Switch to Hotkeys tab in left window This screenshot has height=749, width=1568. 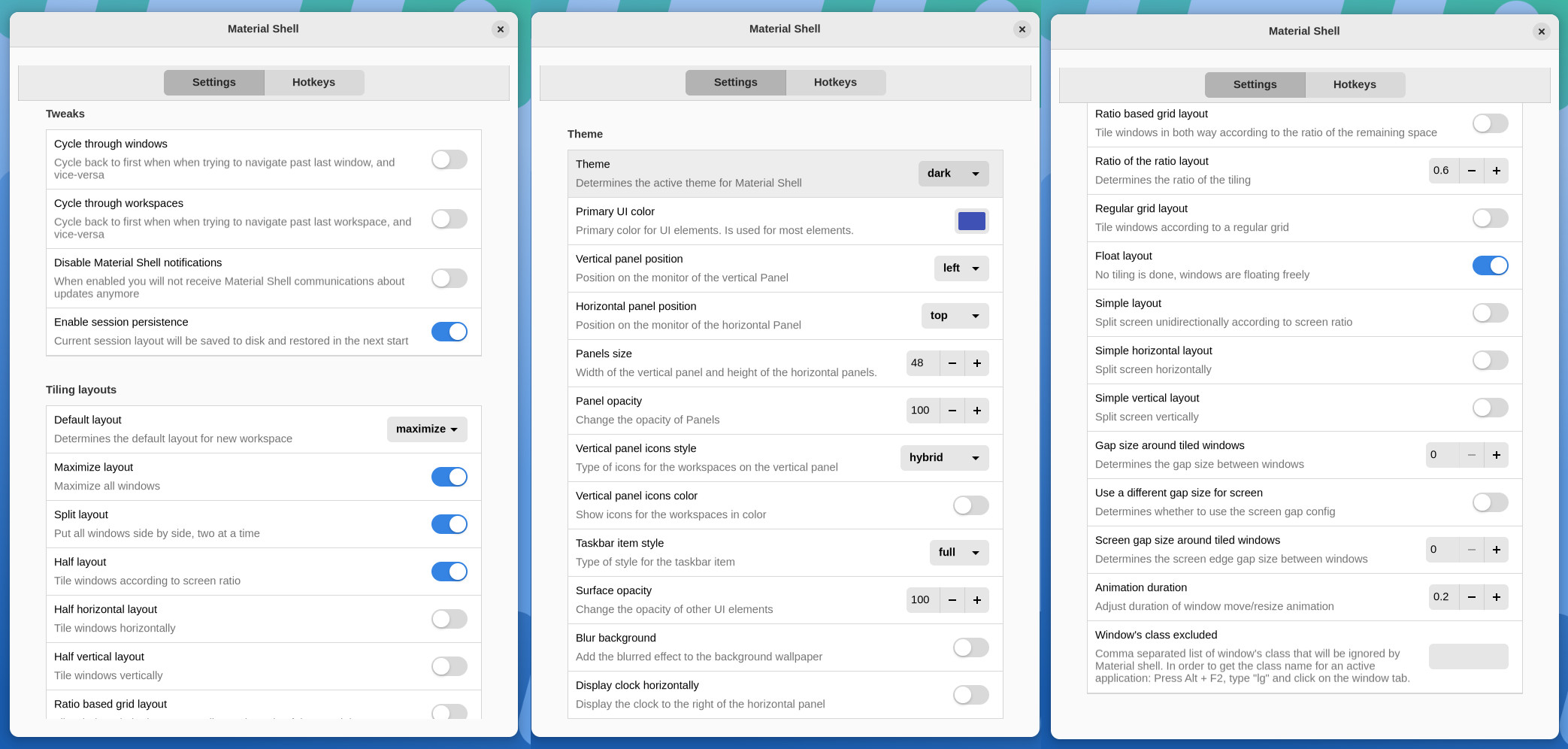point(314,83)
